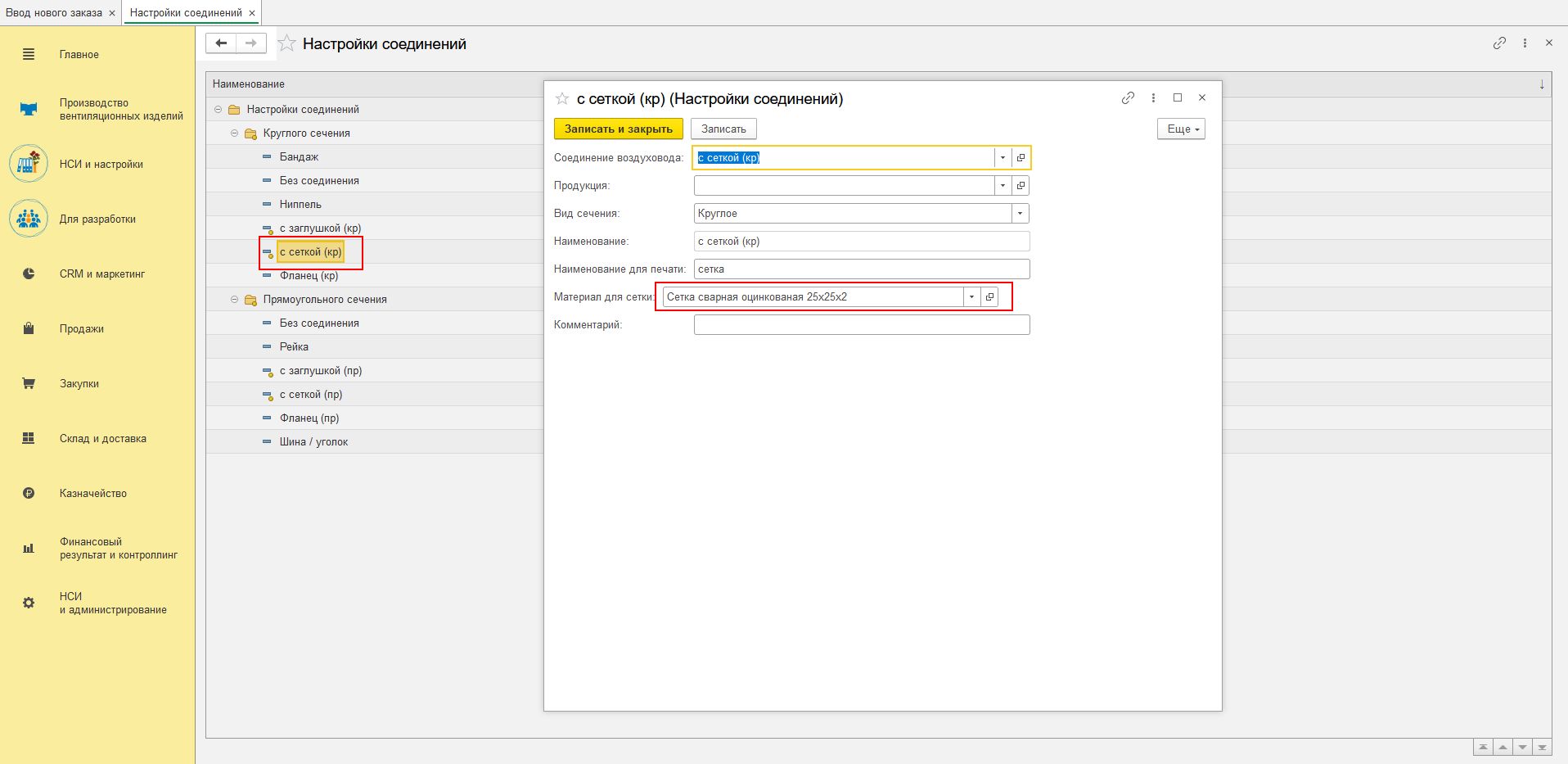Star the с сеткой (кр) dialog as favorite
Screen dimensions: 1568x764
[x=562, y=99]
